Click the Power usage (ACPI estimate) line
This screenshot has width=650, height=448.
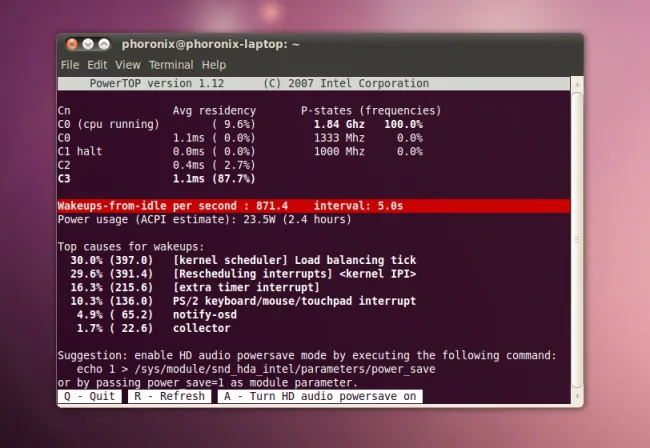coord(204,219)
